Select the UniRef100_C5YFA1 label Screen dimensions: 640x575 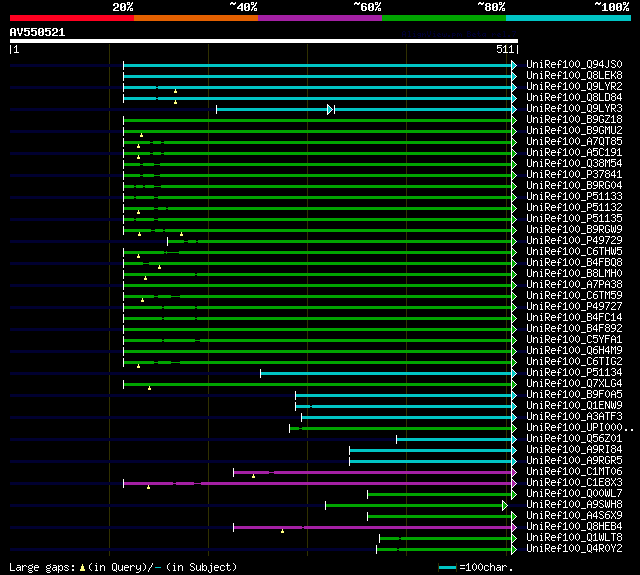(574, 340)
